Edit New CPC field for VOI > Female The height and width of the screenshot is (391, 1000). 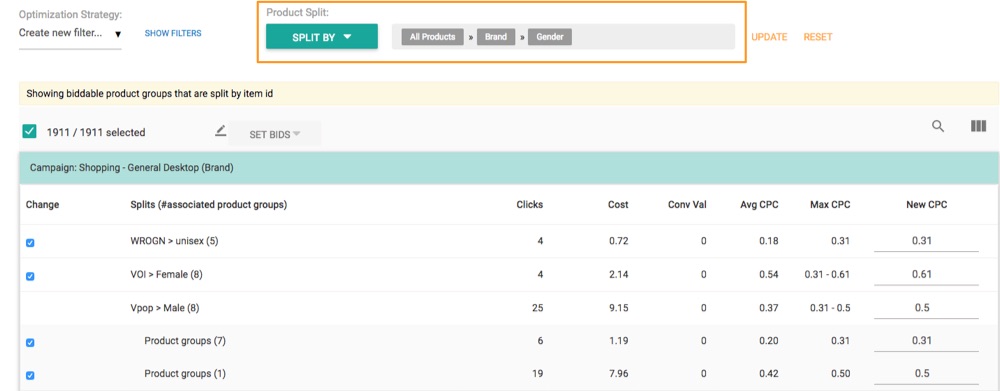coord(926,275)
